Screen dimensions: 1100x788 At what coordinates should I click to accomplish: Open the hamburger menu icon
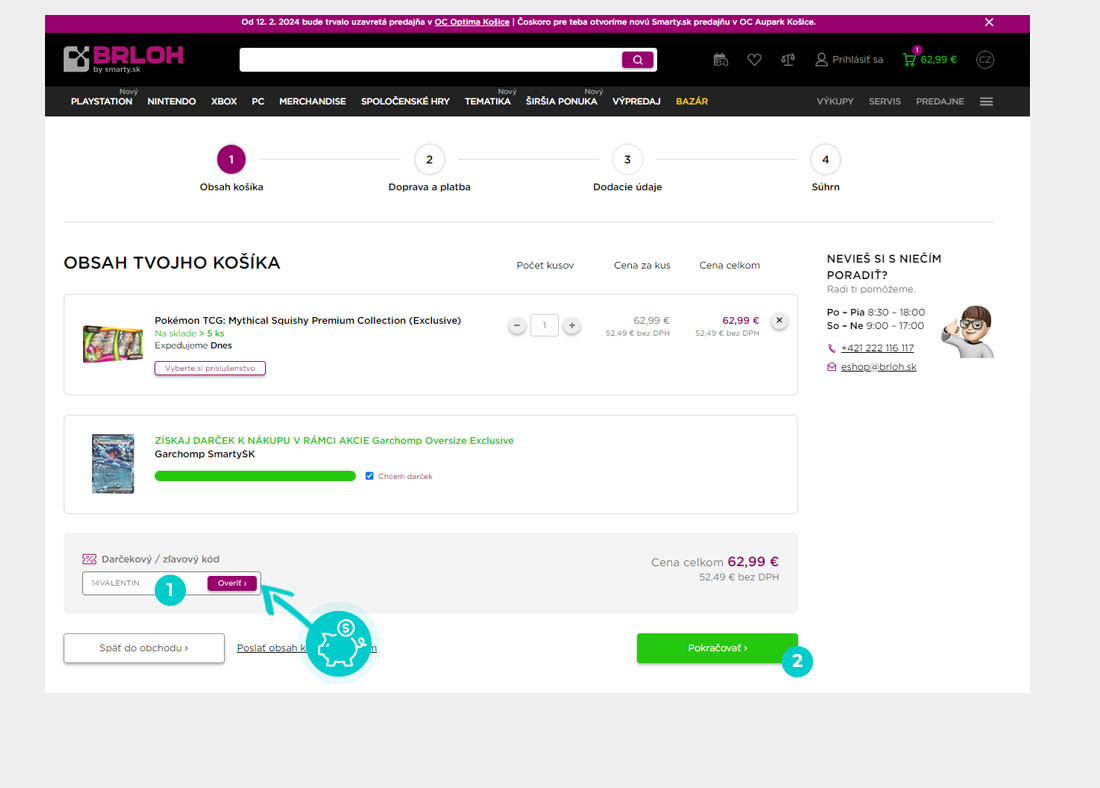coord(986,102)
